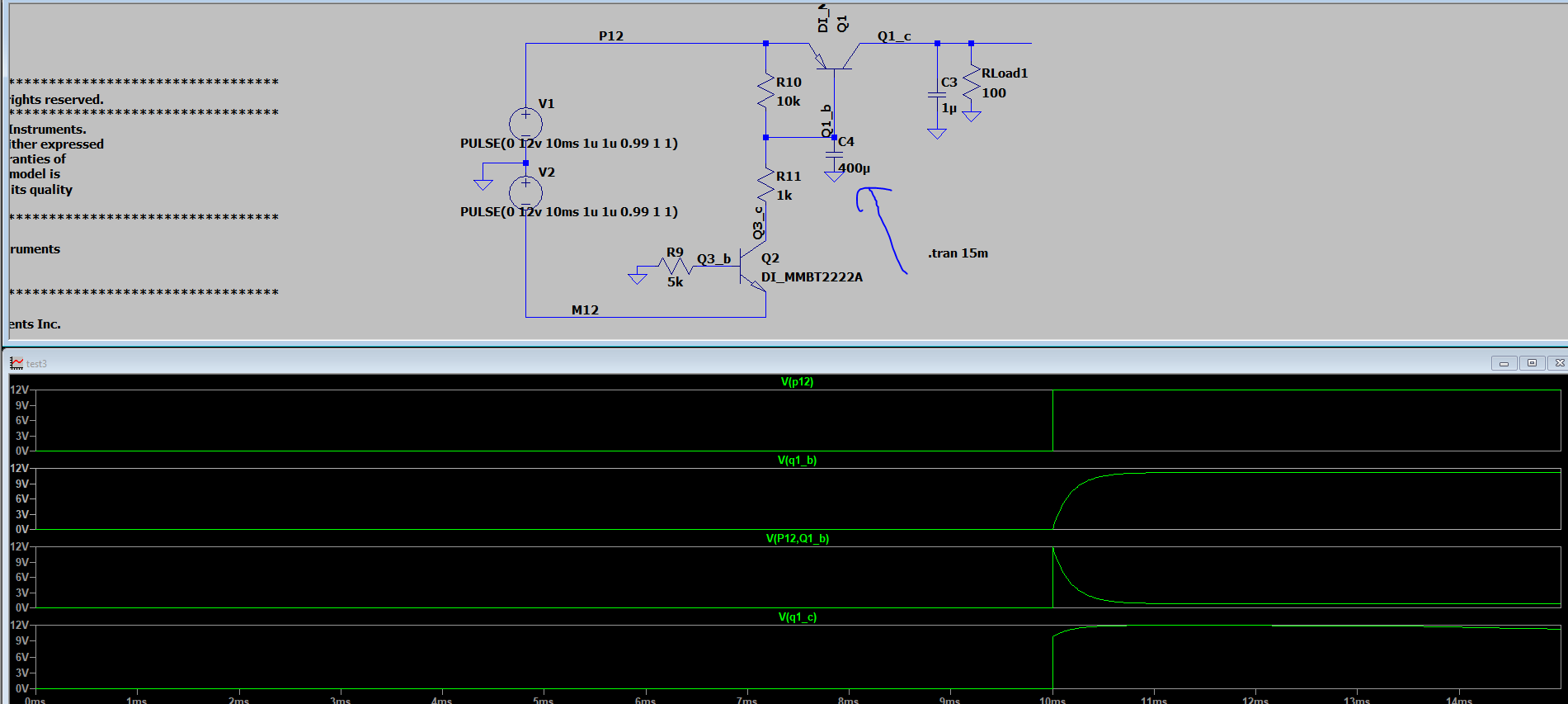Screen dimensions: 1568x704
Task: Minimize the test3 waveform window
Action: coord(1504,363)
